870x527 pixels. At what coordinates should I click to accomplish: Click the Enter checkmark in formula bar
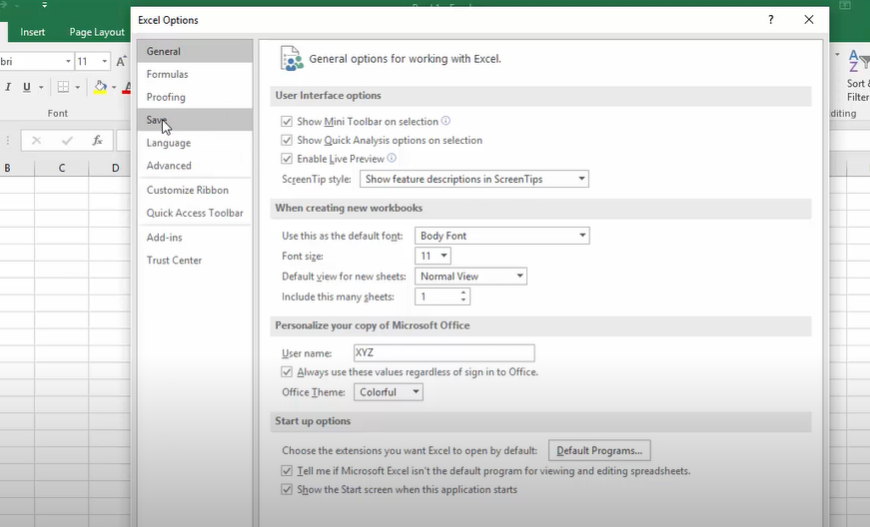pyautogui.click(x=67, y=140)
